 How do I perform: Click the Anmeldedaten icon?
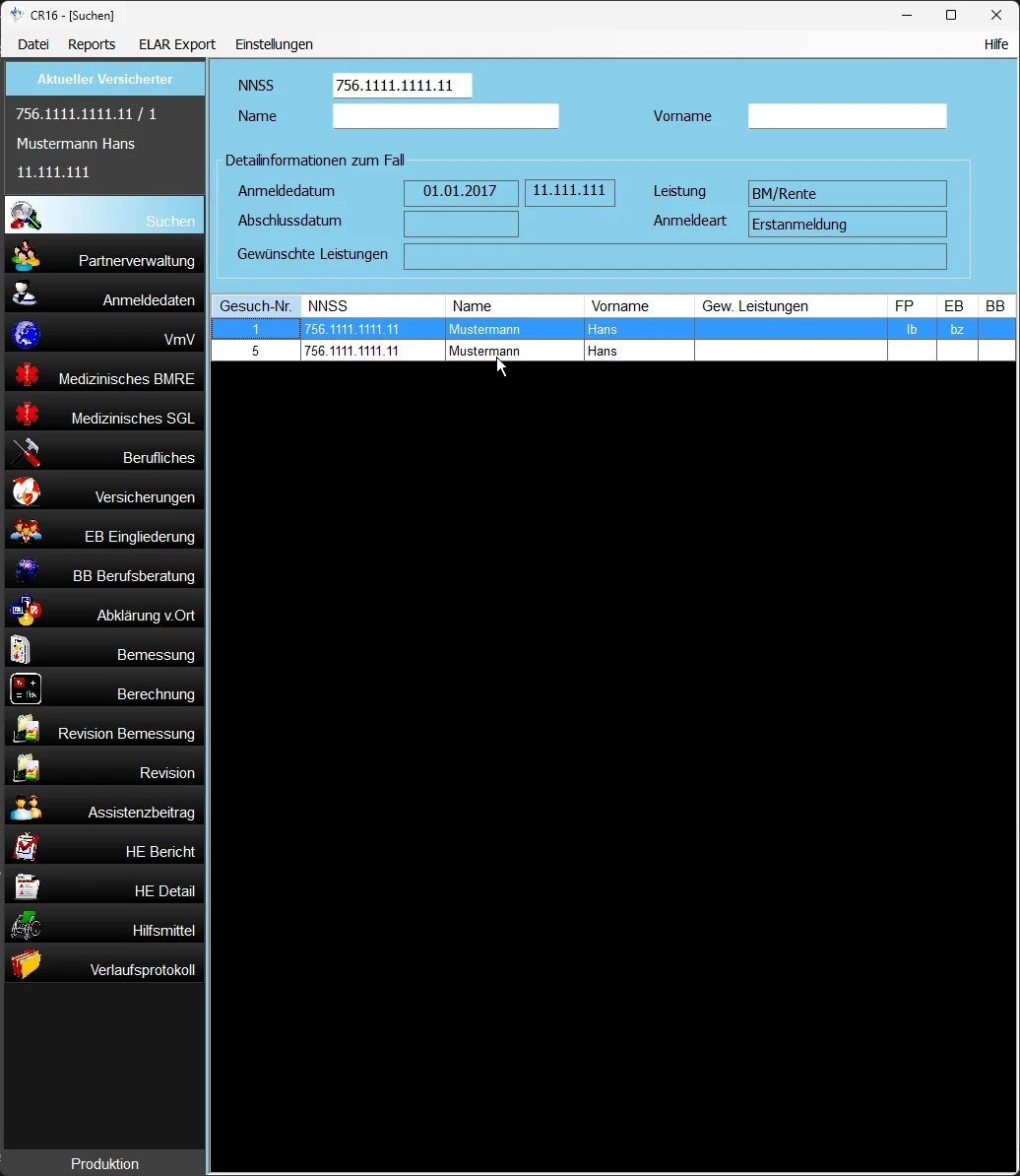(x=26, y=294)
